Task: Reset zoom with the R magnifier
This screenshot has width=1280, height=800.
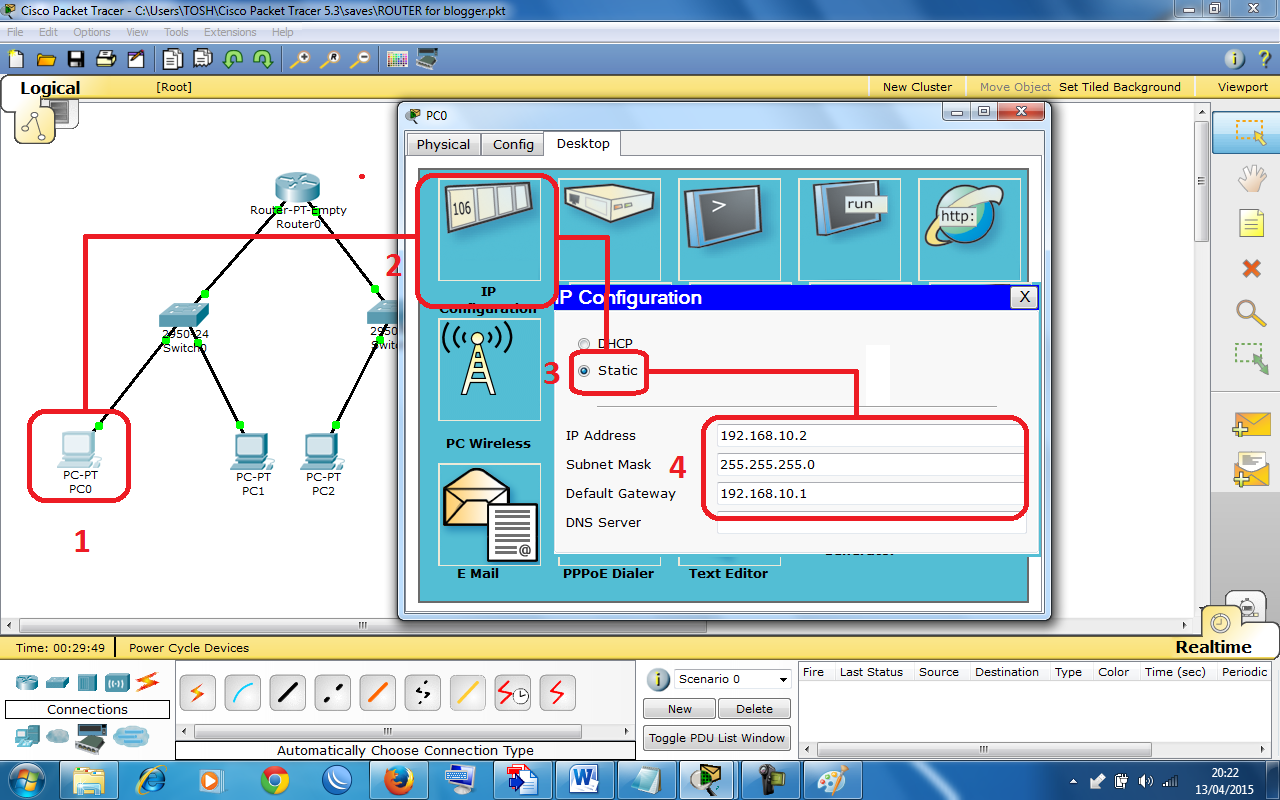Action: [329, 59]
